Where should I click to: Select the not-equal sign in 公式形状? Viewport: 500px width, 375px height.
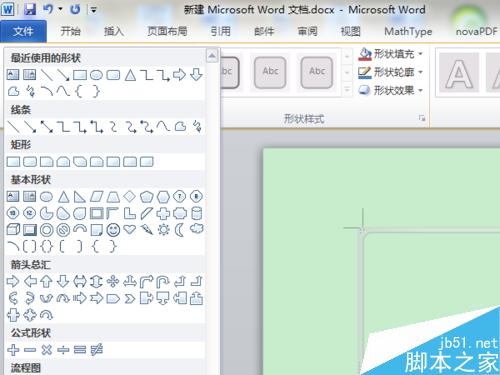click(97, 350)
